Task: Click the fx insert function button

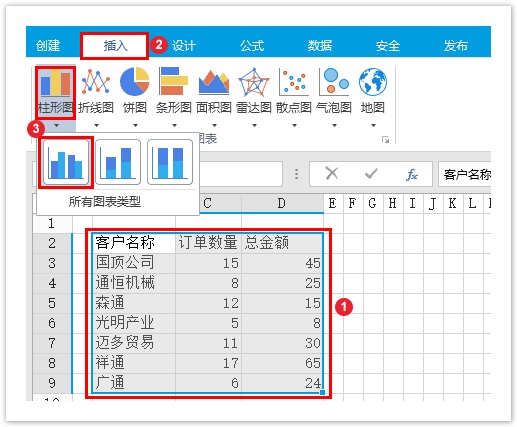Action: (x=412, y=174)
